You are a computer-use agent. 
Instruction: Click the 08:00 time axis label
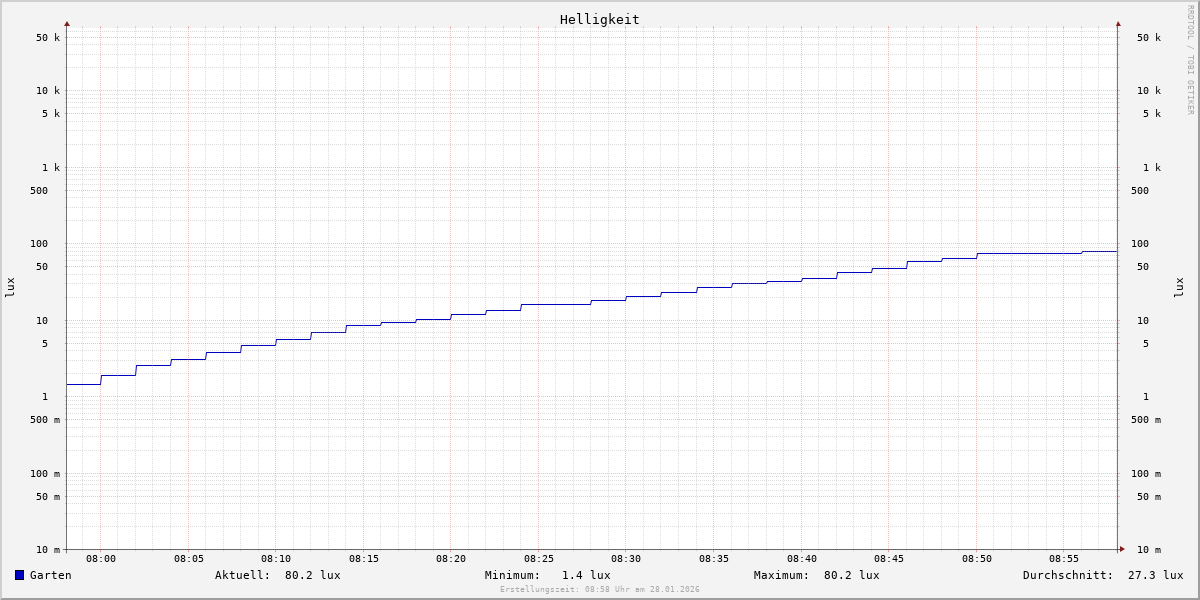[x=101, y=559]
